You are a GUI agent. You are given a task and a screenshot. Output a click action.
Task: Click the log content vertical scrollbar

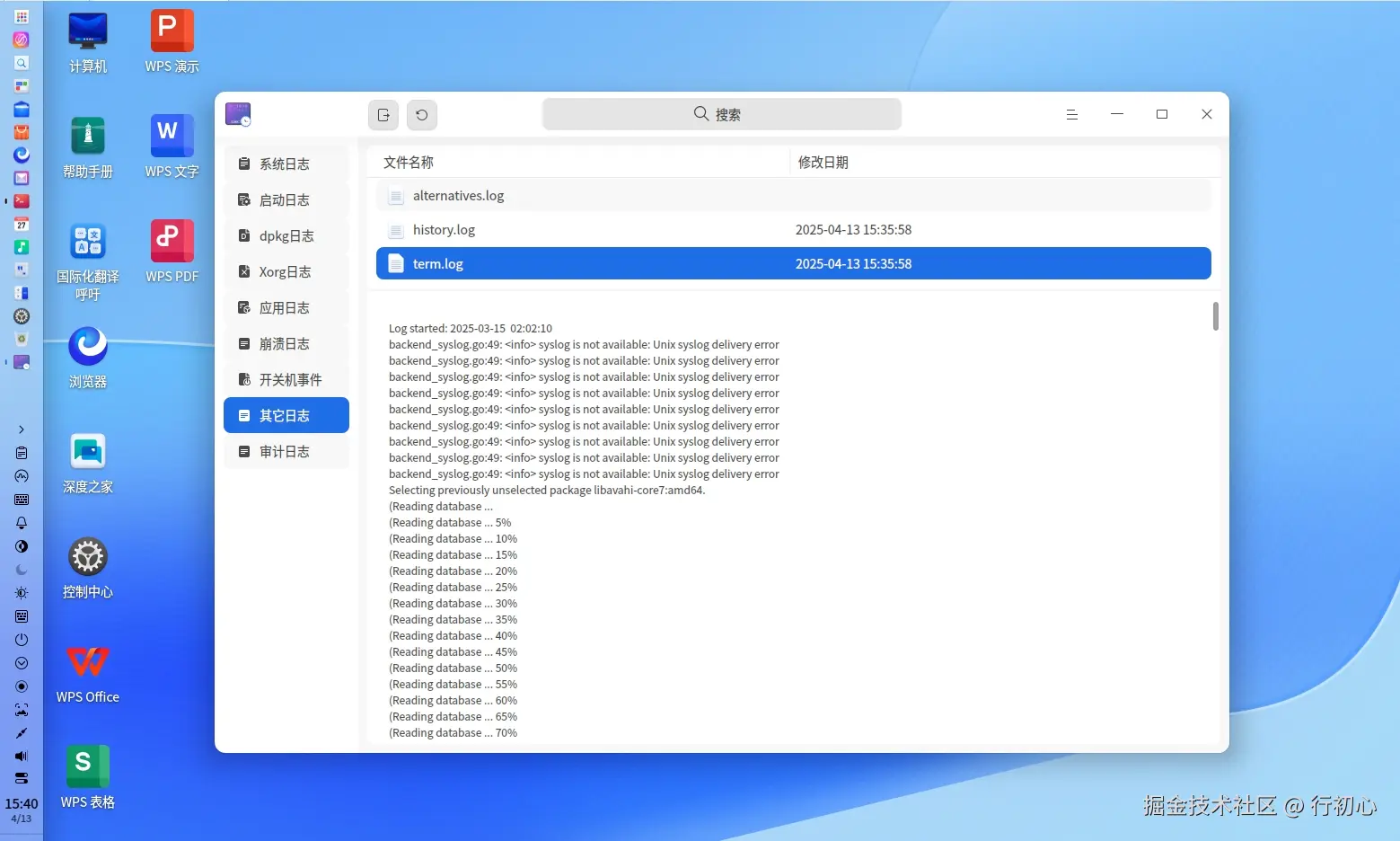(x=1216, y=316)
